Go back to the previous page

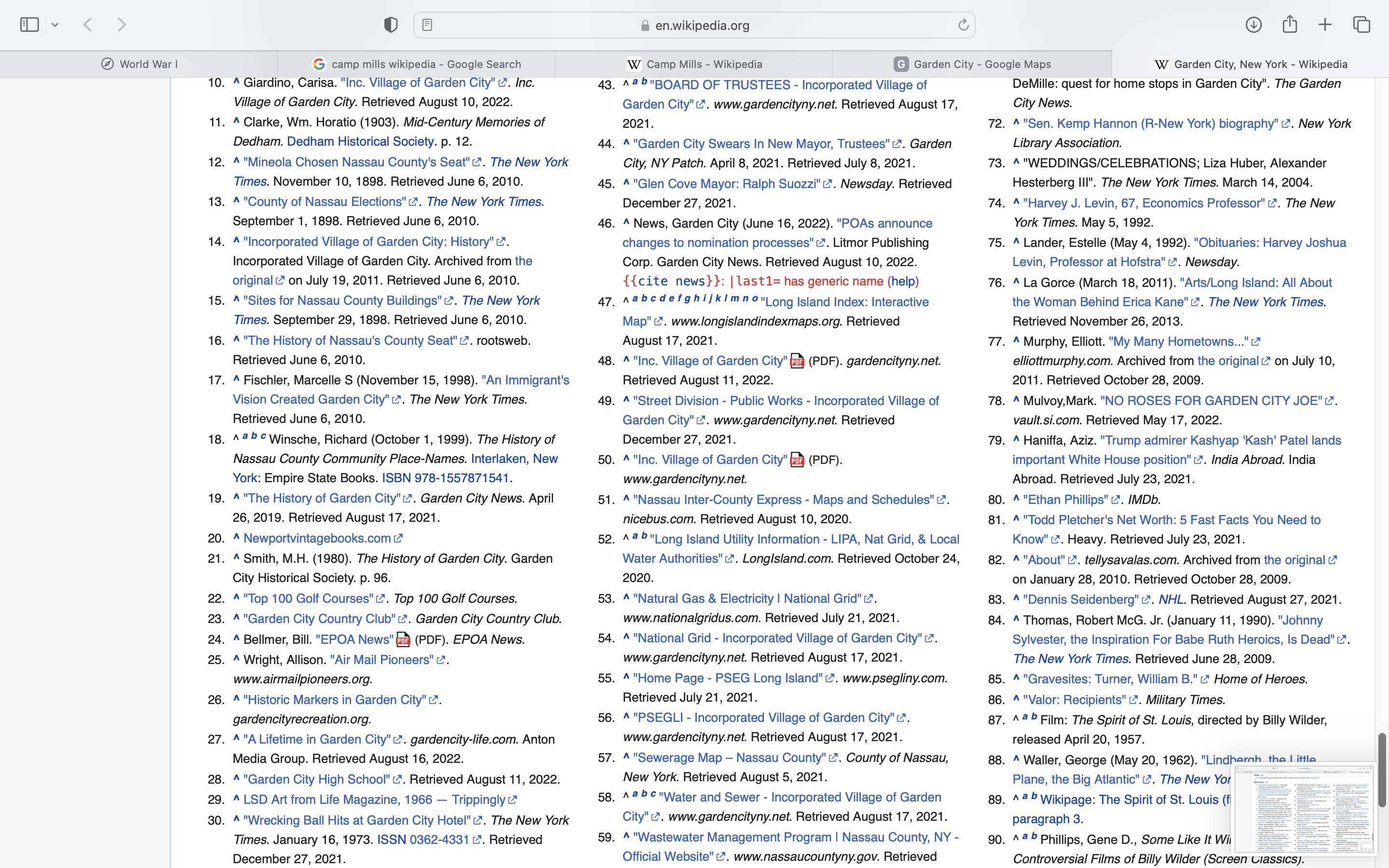88,25
